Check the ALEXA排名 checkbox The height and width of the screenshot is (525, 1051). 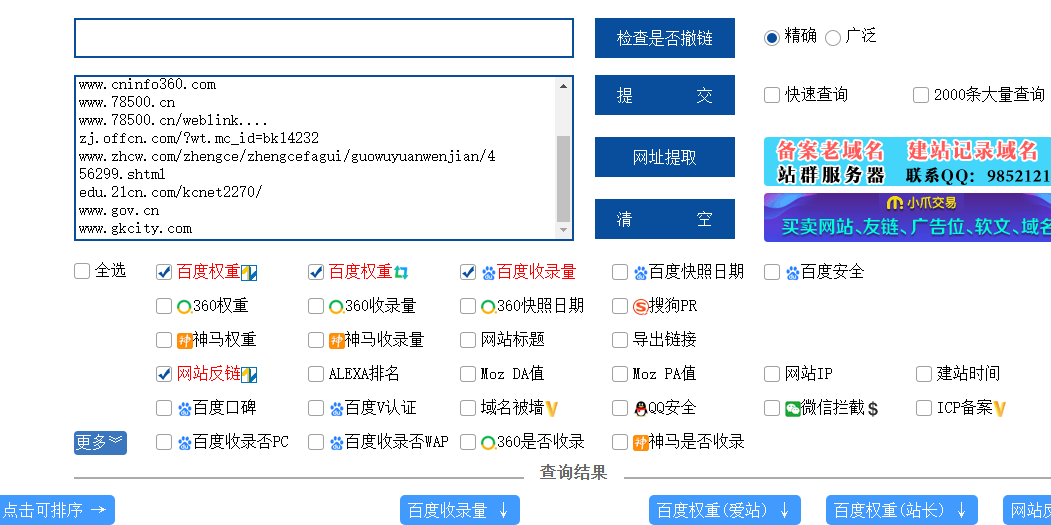click(316, 373)
